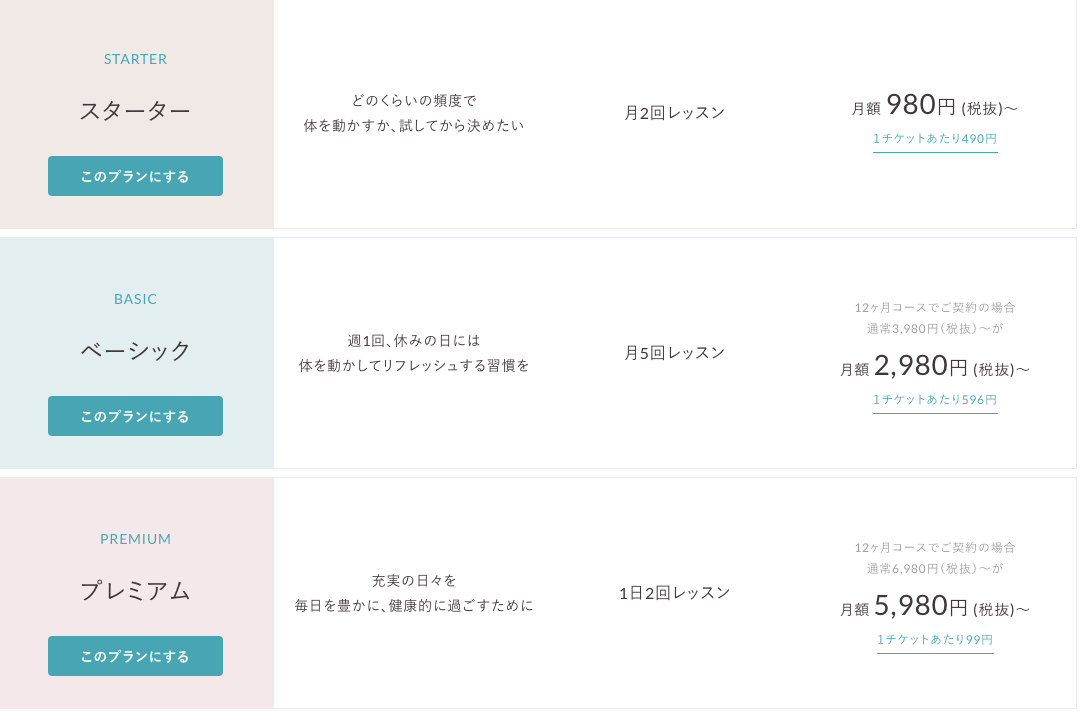Click the 月額5,980円 price
This screenshot has height=711, width=1080.
(x=934, y=607)
